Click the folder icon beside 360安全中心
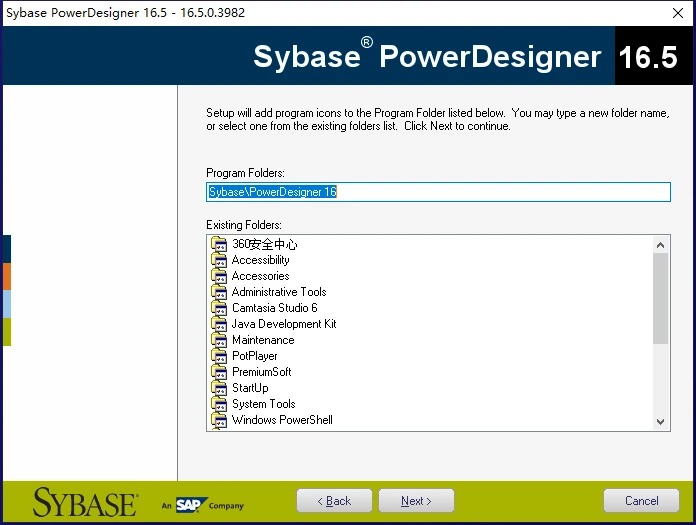Image resolution: width=696 pixels, height=525 pixels. (219, 244)
